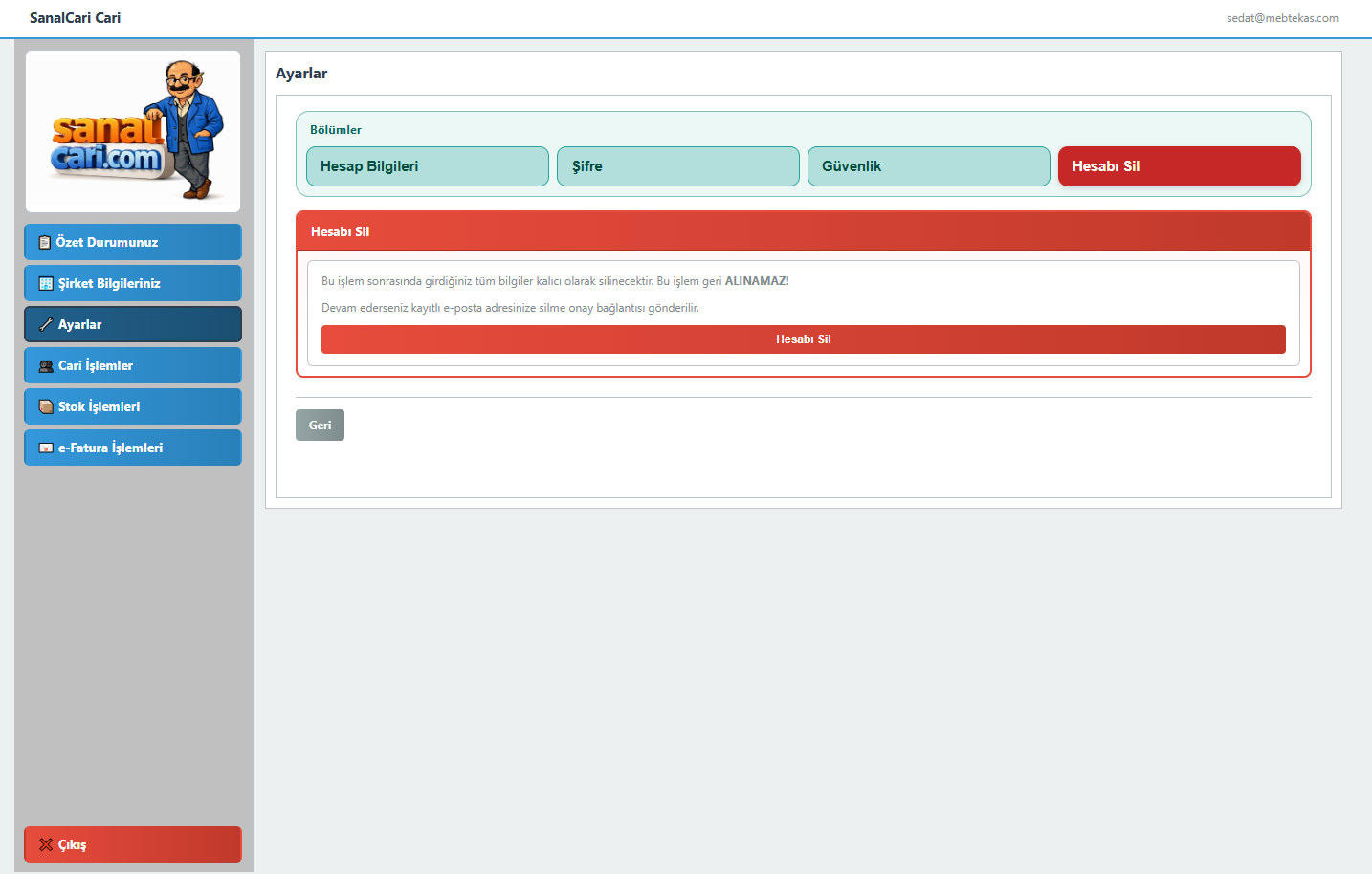Select the Şirket Bilgileriniz building icon
Viewport: 1372px width, 874px height.
[x=45, y=283]
